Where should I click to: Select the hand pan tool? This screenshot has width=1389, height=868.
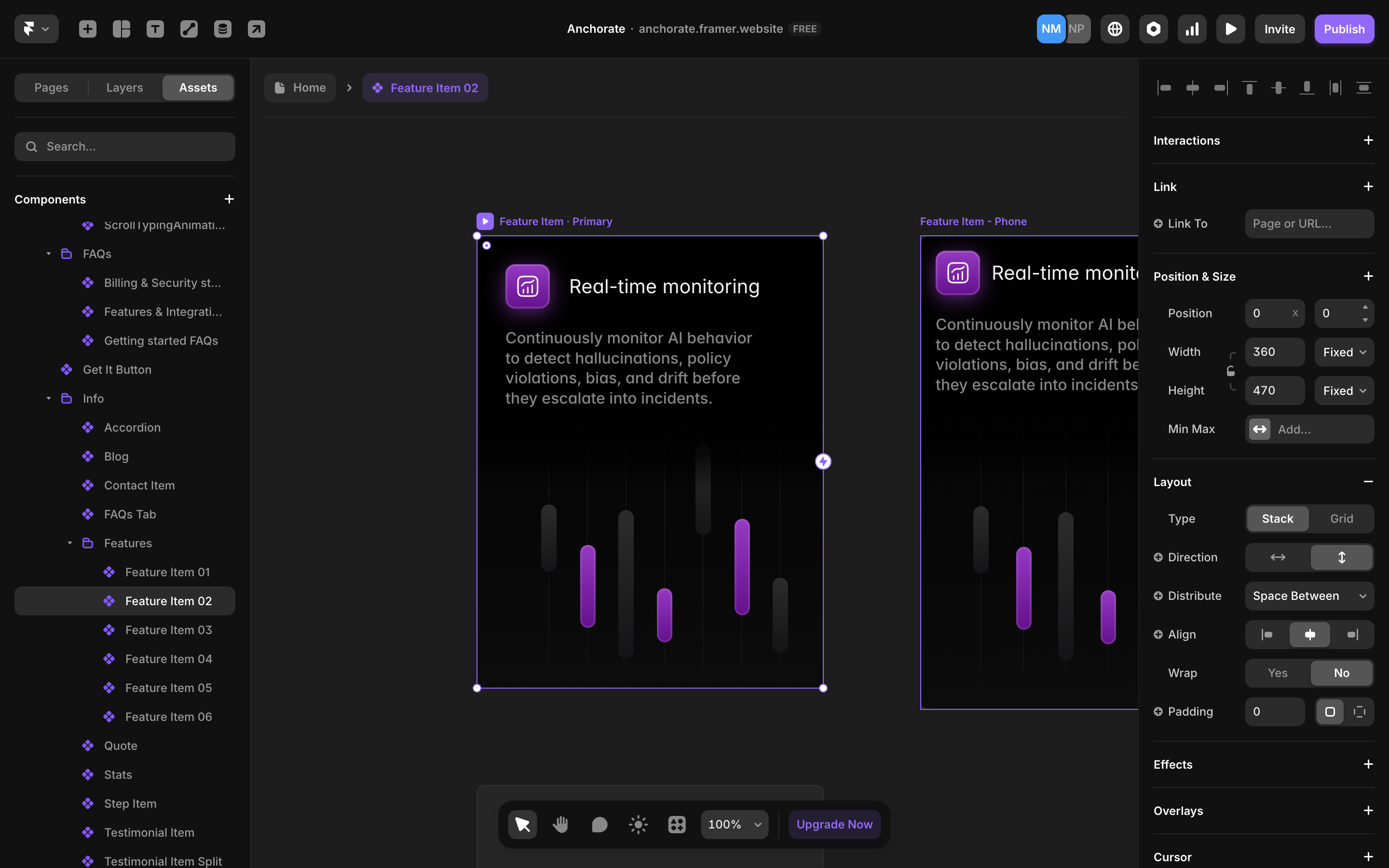coord(560,825)
